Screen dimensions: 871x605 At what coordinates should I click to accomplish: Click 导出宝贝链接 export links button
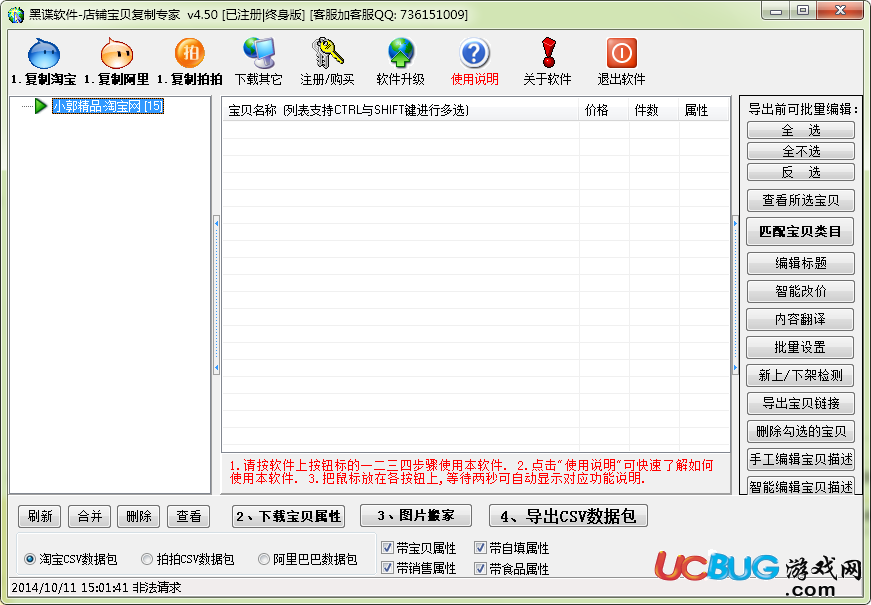click(800, 403)
